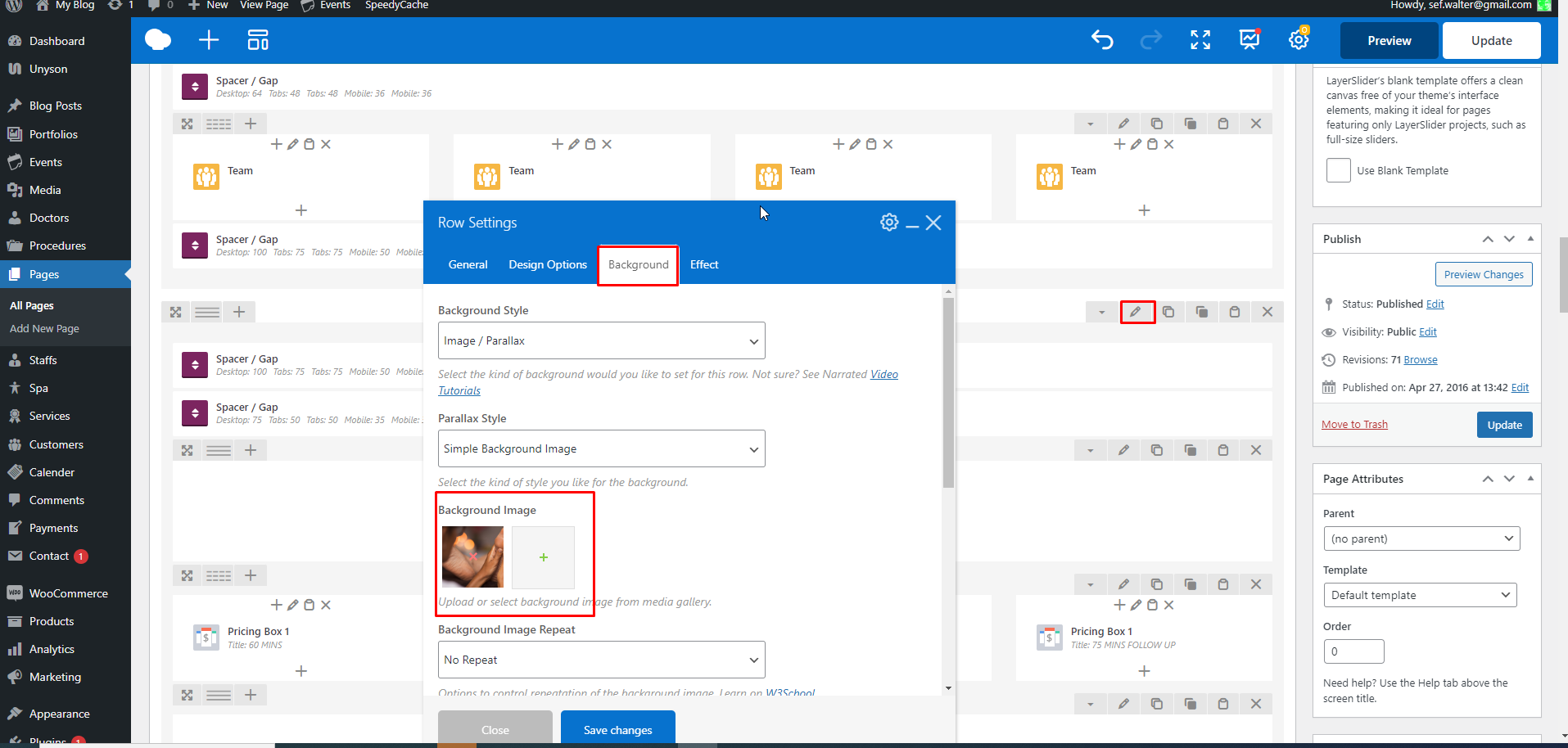
Task: Toggle the fullscreen mode icon
Action: pyautogui.click(x=1200, y=39)
